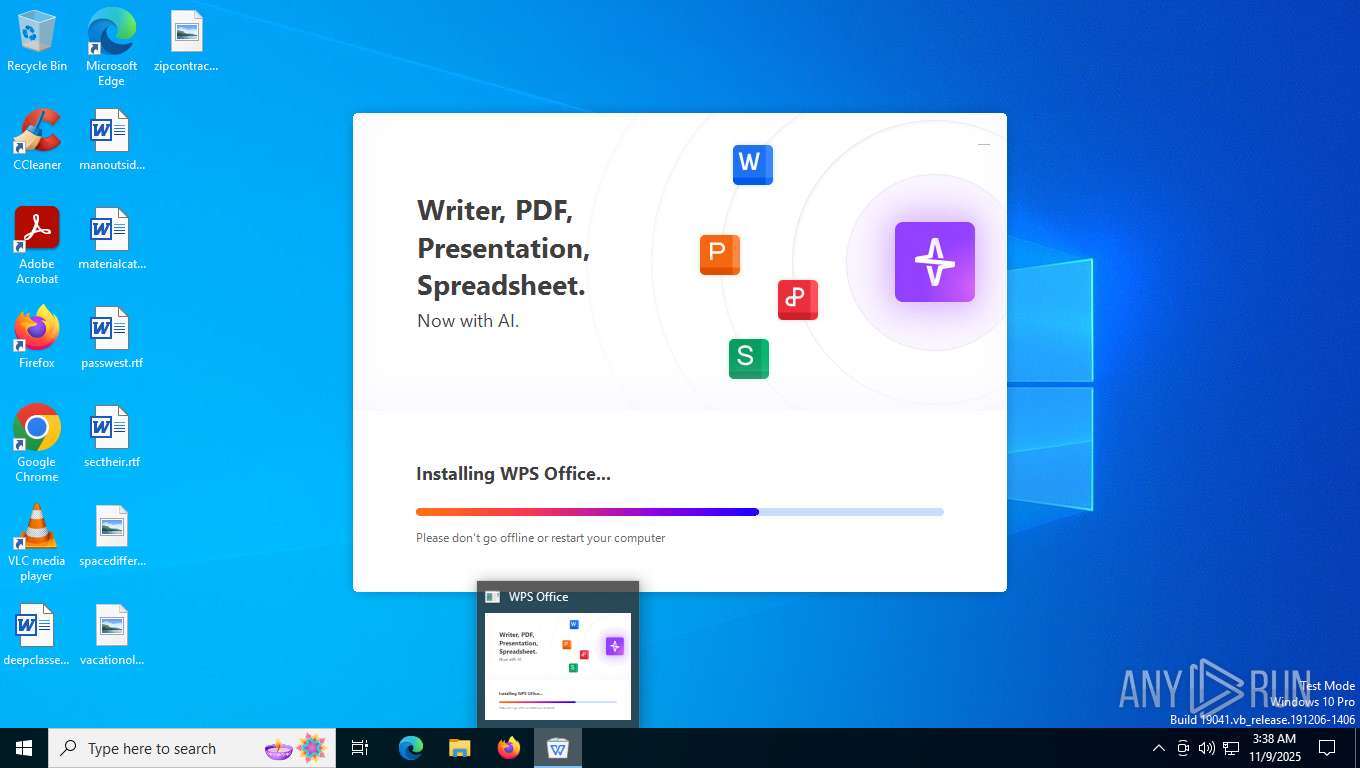
Task: Select the Recycle Bin desktop icon
Action: tap(37, 42)
